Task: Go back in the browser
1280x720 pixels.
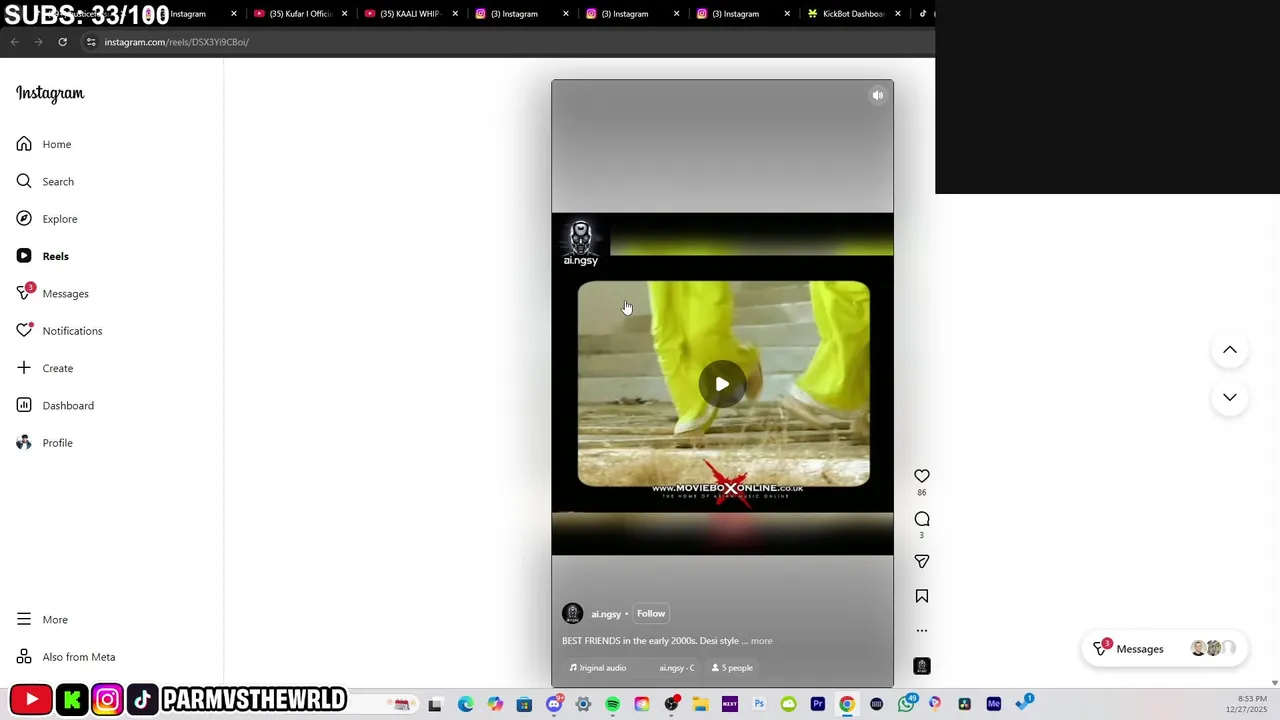Action: pos(14,42)
